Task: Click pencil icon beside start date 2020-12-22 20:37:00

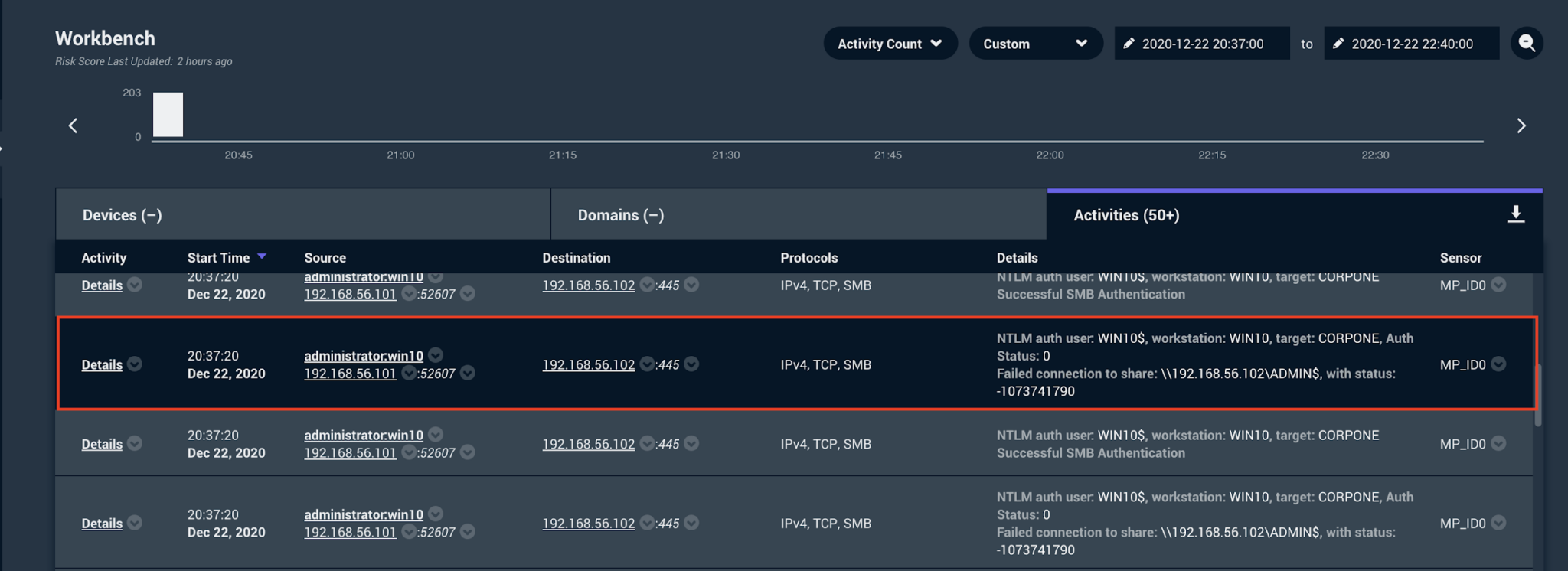Action: [1129, 44]
